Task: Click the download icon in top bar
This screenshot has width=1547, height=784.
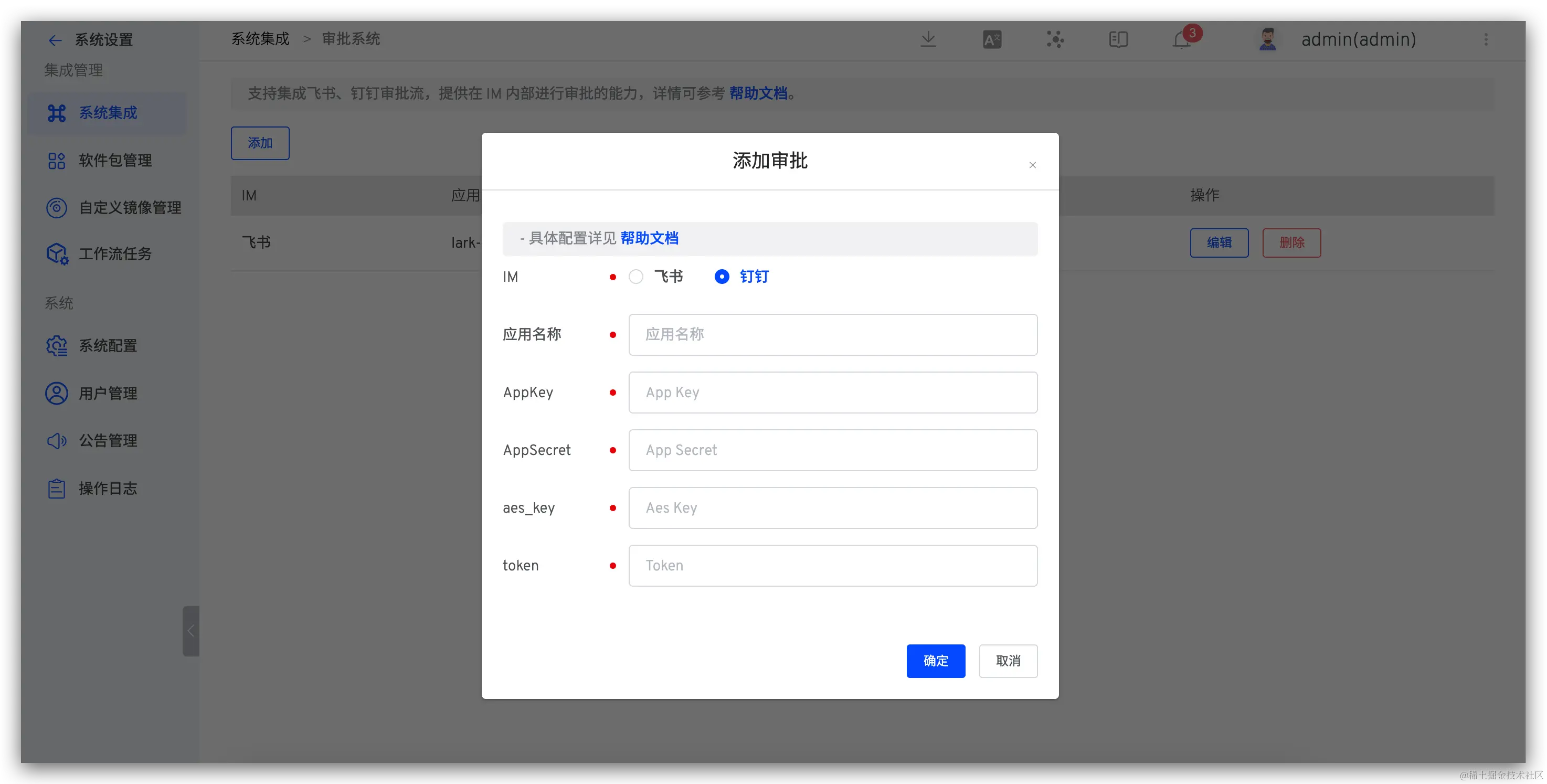Action: coord(928,40)
